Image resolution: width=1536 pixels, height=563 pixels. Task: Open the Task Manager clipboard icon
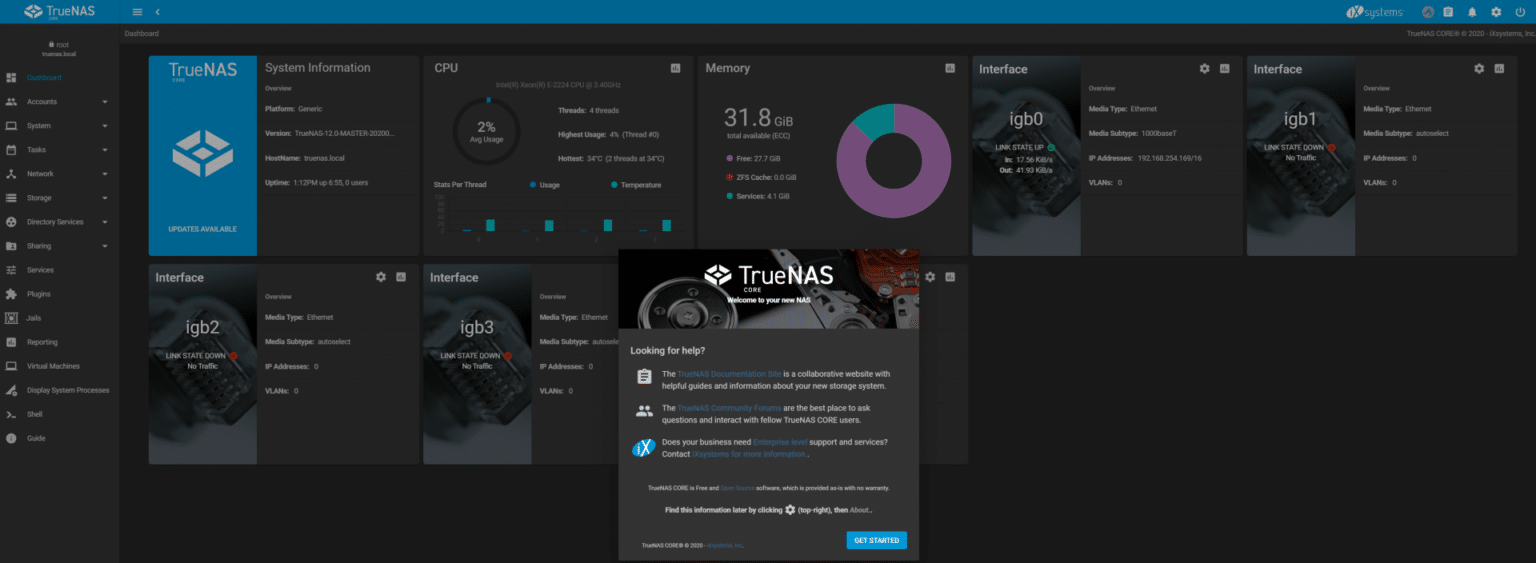pos(1448,12)
